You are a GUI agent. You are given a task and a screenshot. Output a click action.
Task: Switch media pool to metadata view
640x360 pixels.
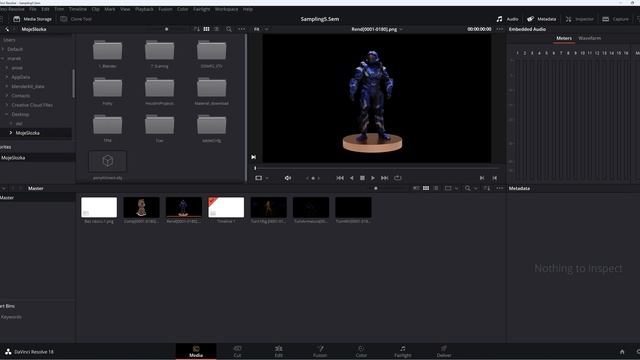(416, 188)
